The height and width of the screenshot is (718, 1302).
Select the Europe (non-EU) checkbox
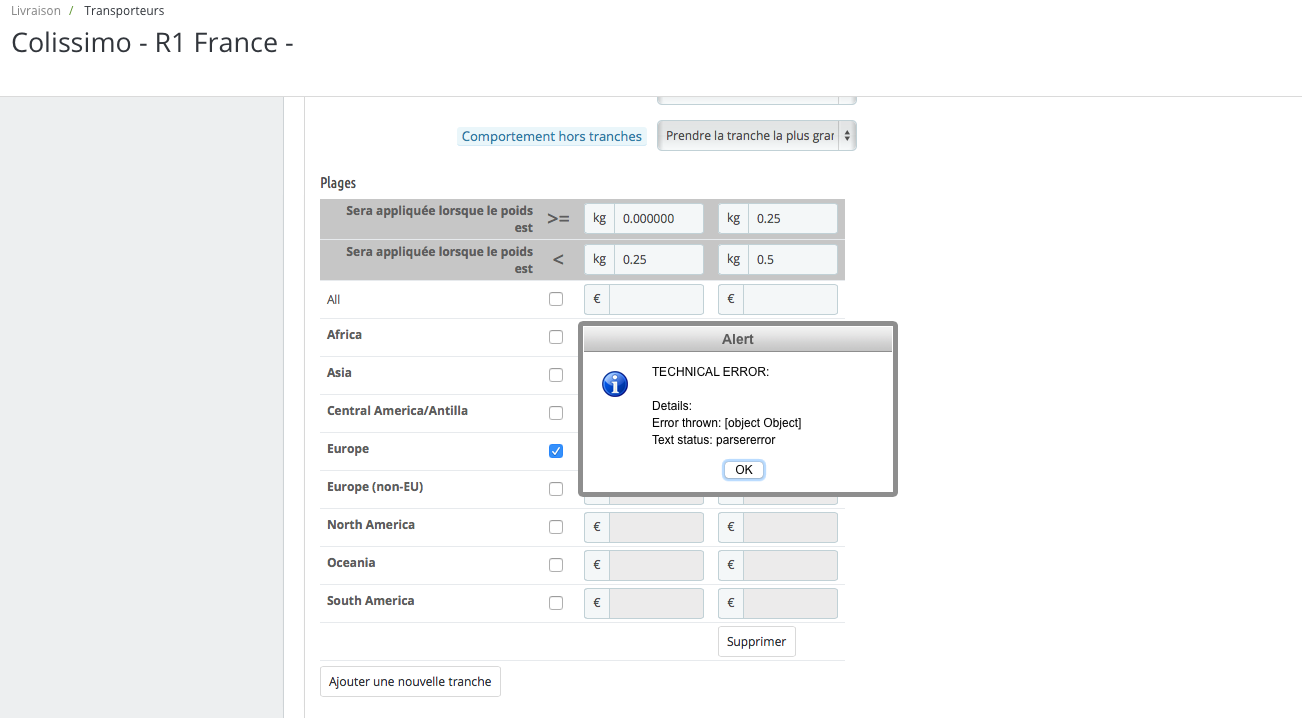[x=556, y=489]
